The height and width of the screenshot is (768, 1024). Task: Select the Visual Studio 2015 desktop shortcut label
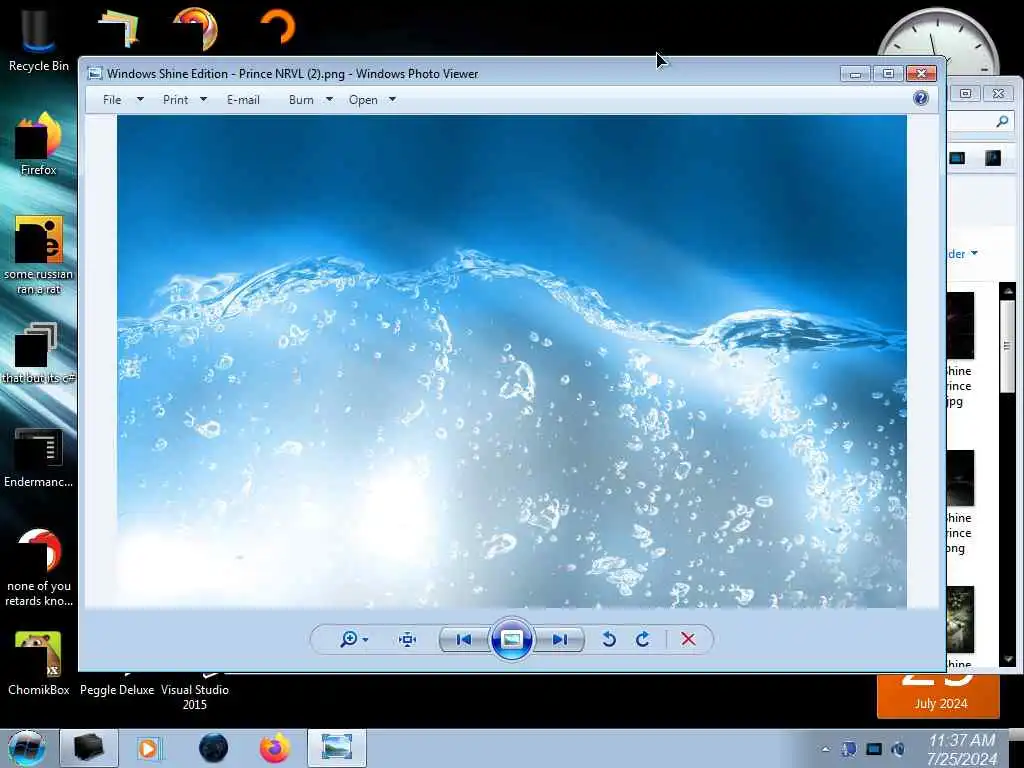point(195,697)
